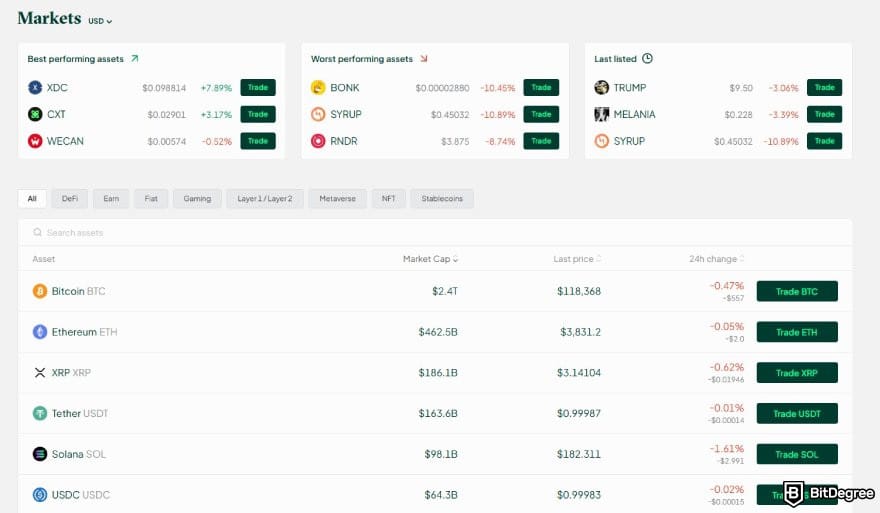Image resolution: width=880 pixels, height=513 pixels.
Task: Sort by Last price column
Action: pyautogui.click(x=577, y=259)
